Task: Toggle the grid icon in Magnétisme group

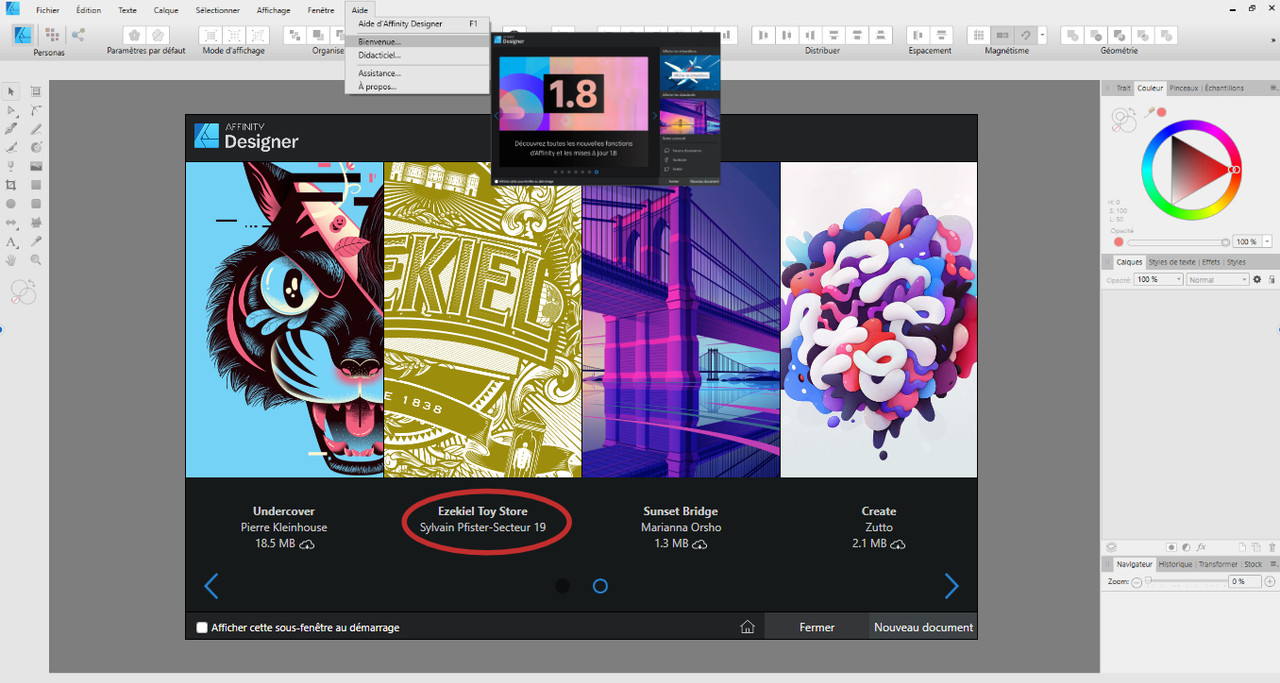Action: click(979, 35)
